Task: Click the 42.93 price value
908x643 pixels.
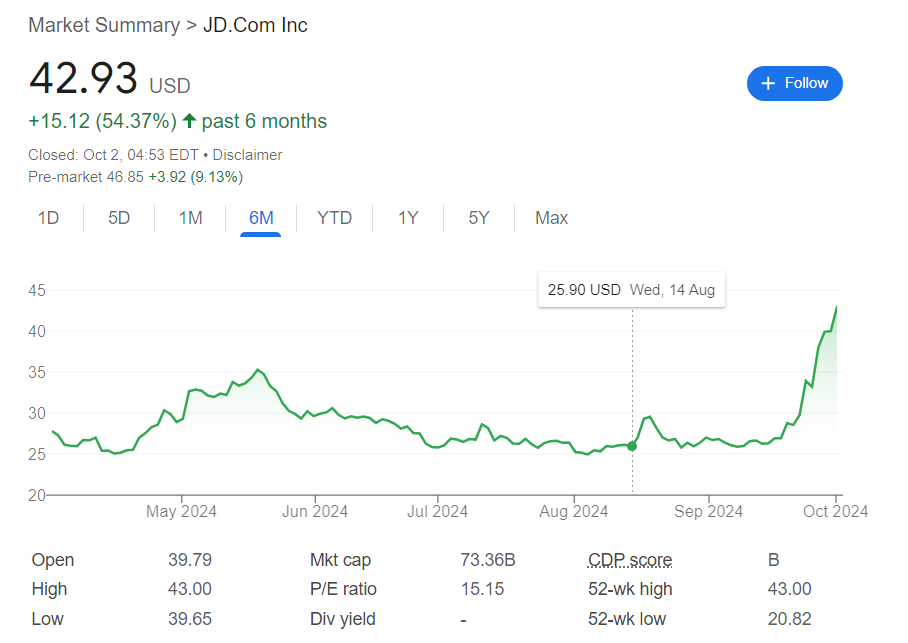Action: coord(83,78)
